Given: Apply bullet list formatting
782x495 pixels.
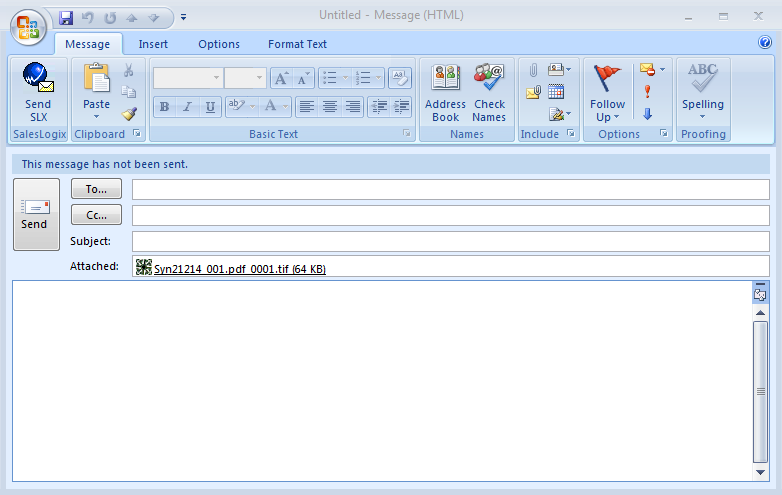Looking at the screenshot, I should [x=329, y=78].
